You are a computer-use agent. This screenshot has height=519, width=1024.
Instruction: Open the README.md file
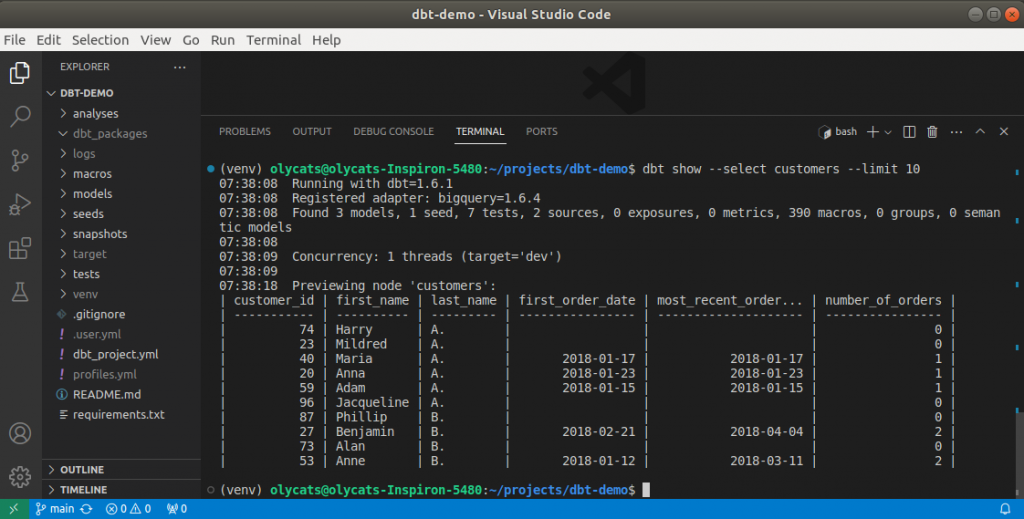(x=121, y=394)
